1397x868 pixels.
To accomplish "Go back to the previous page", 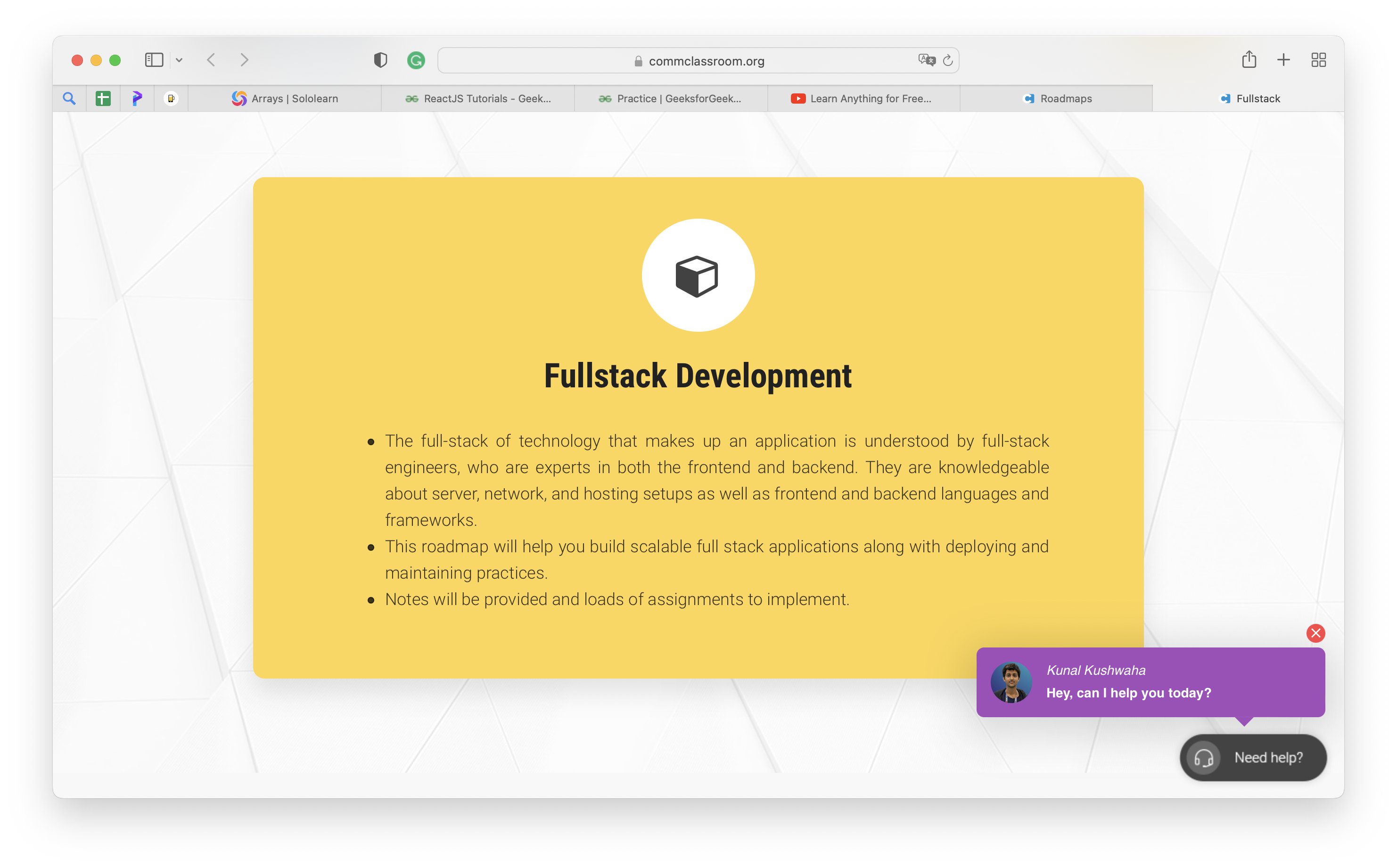I will (211, 60).
